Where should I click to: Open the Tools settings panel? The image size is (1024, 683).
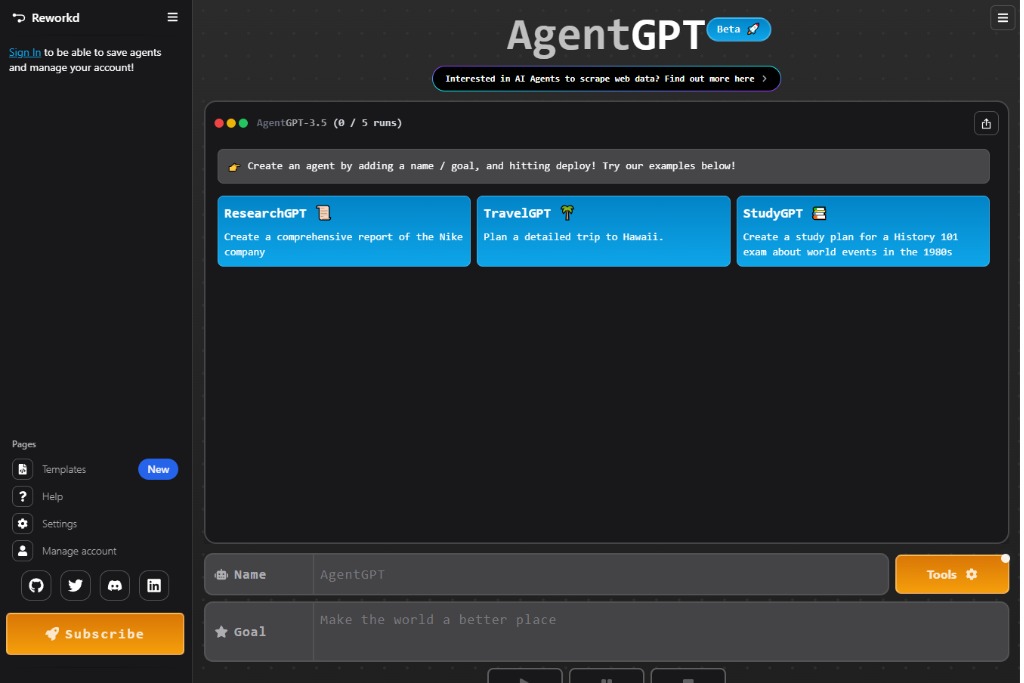click(951, 574)
